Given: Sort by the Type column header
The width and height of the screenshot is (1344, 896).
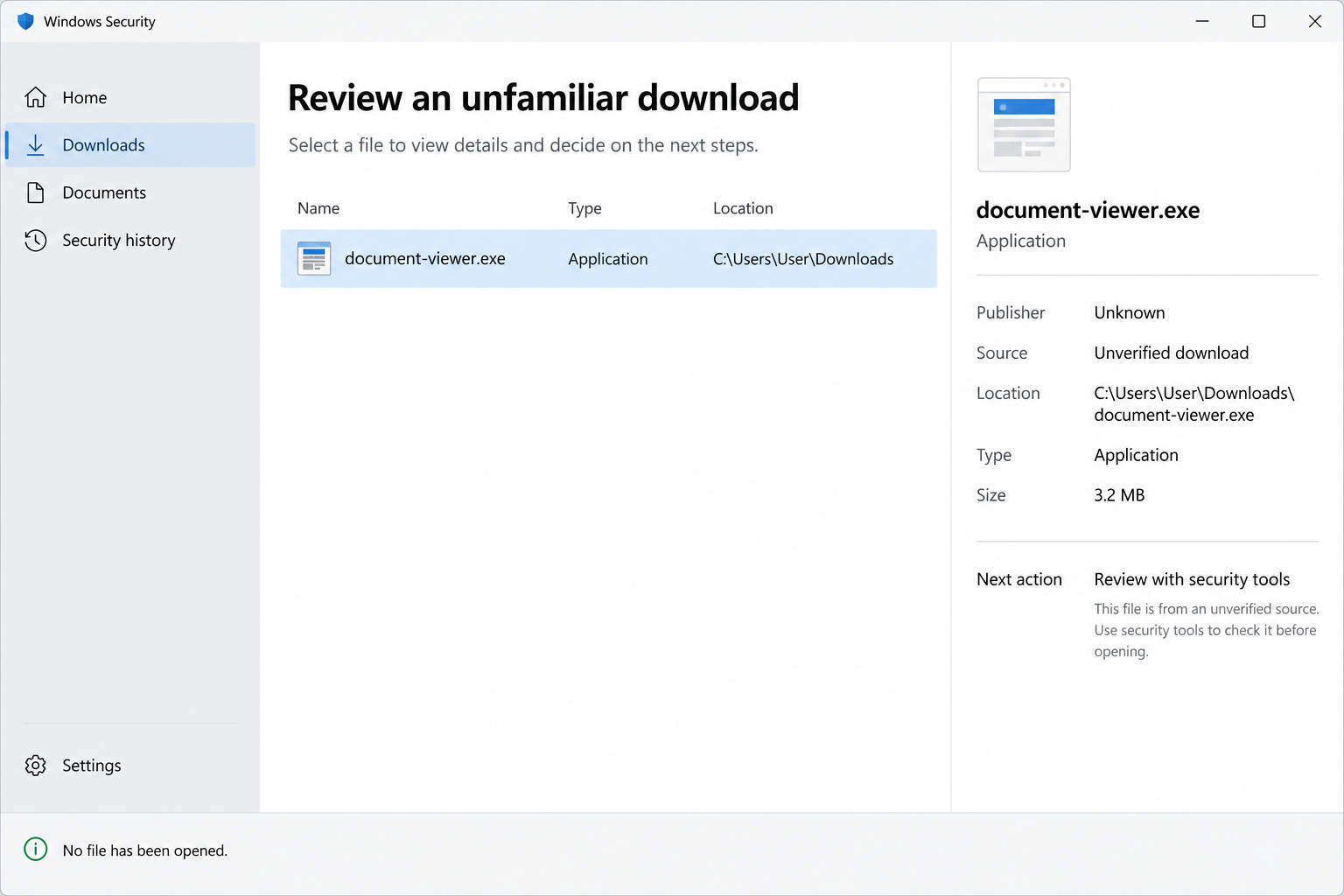Looking at the screenshot, I should (x=584, y=208).
